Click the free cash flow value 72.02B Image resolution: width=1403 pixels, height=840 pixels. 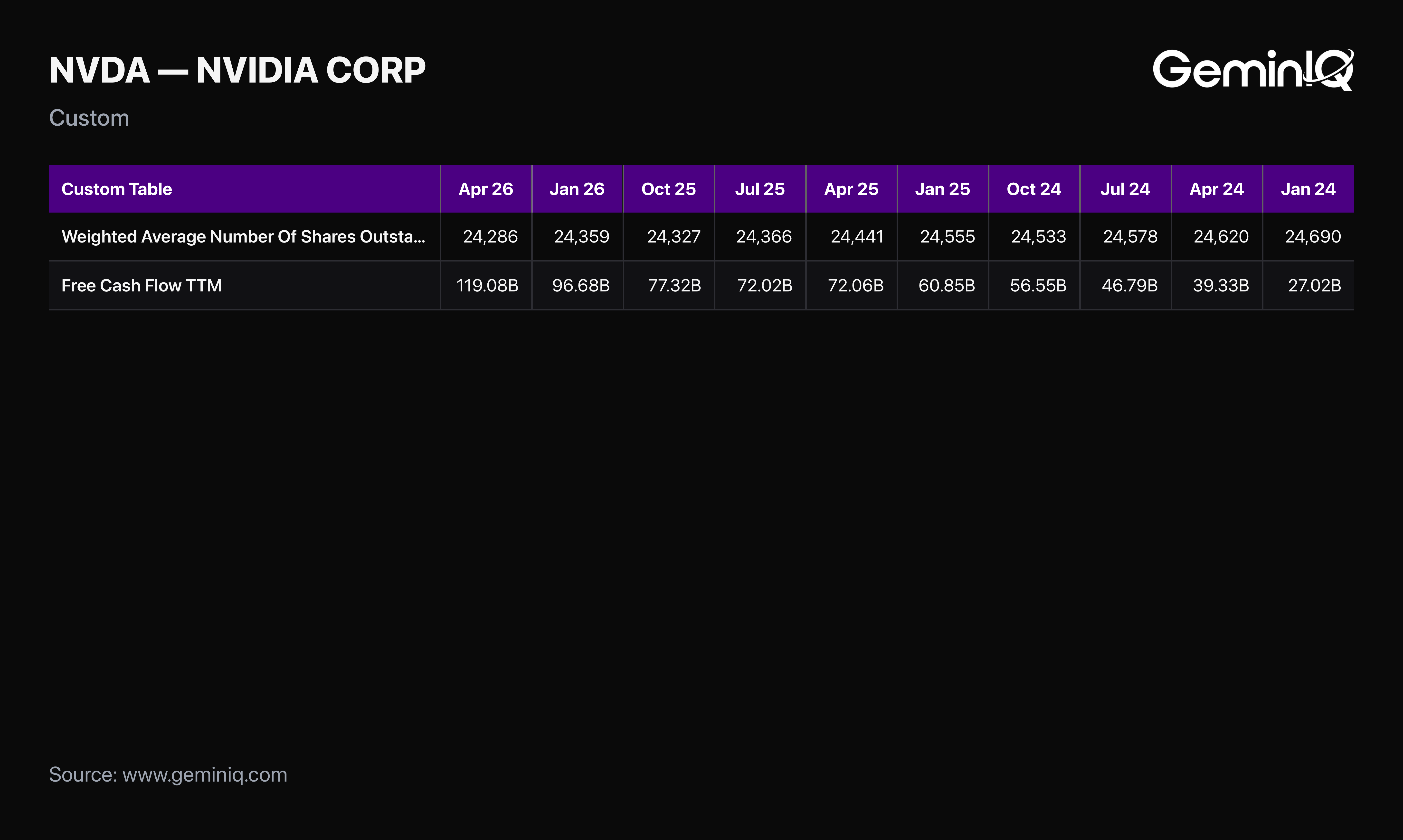click(765, 285)
